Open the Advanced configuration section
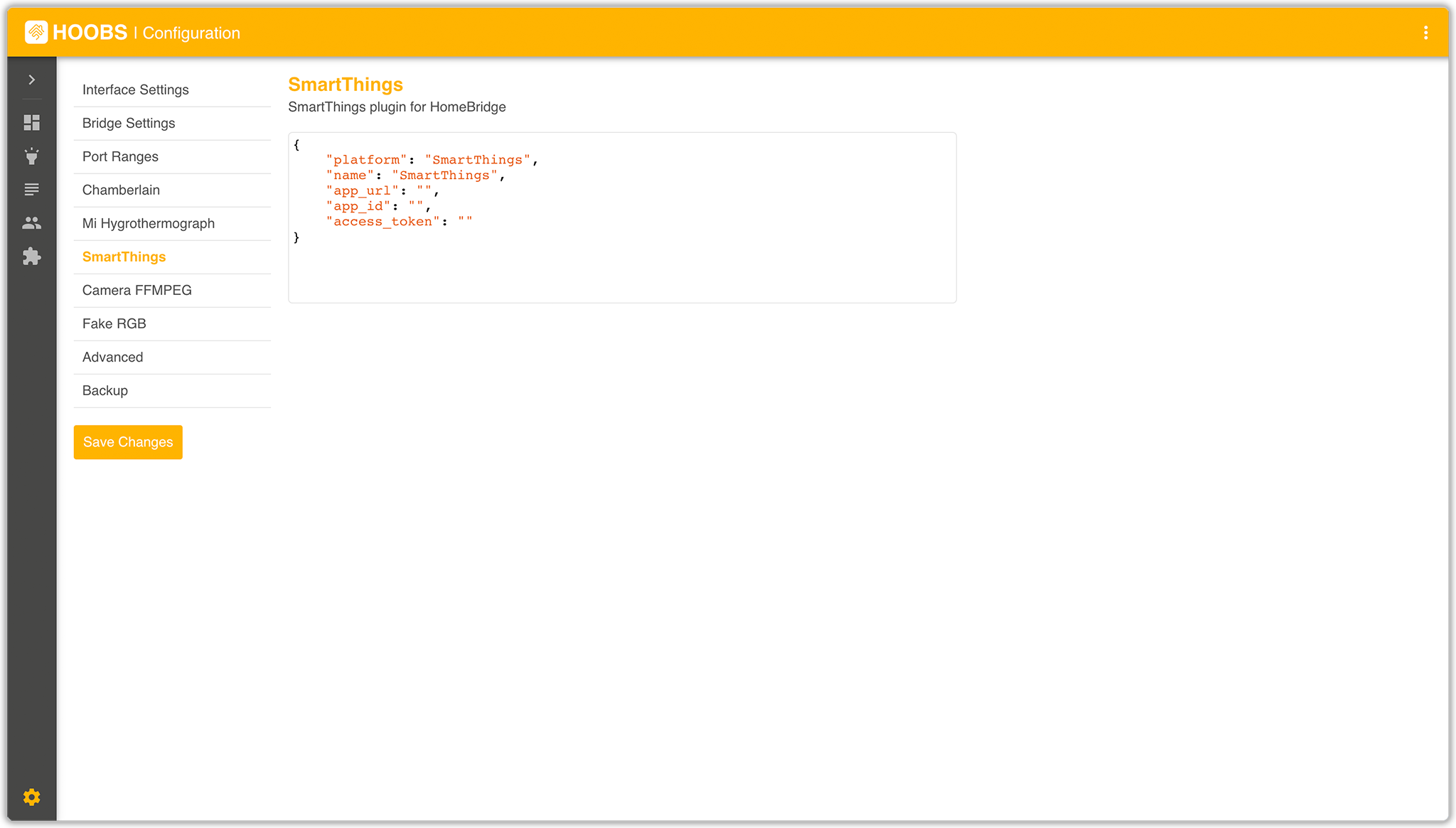 (113, 357)
